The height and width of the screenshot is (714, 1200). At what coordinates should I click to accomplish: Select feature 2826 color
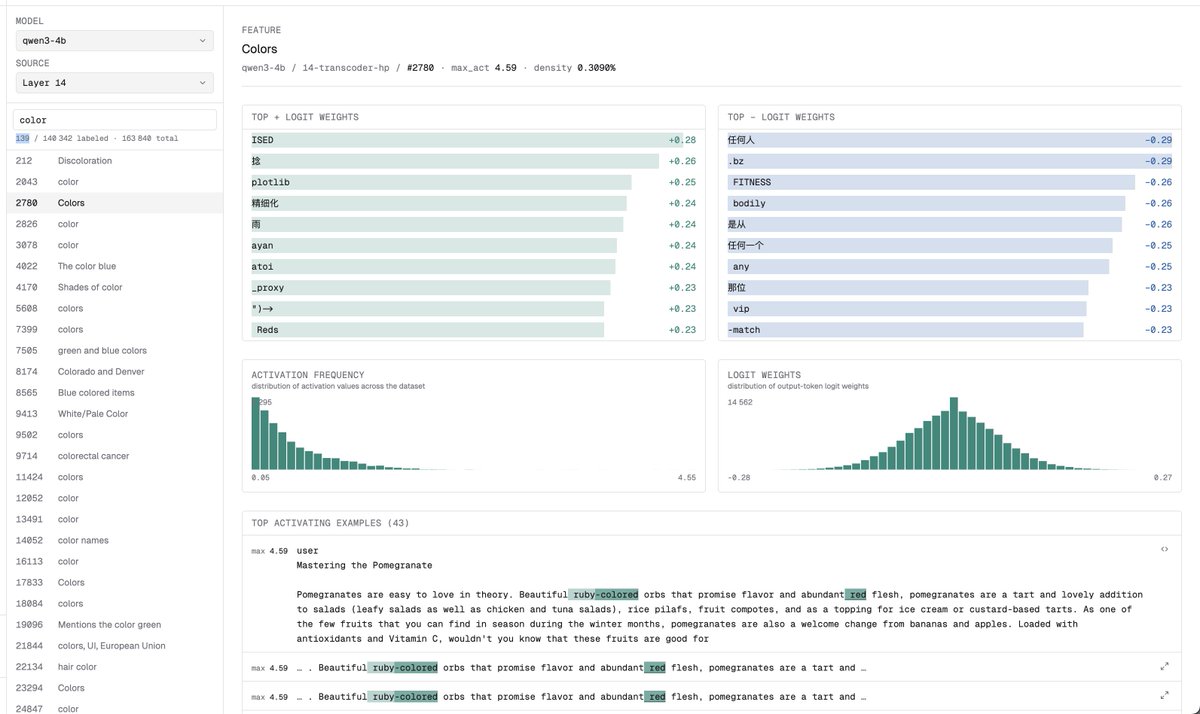coord(114,224)
